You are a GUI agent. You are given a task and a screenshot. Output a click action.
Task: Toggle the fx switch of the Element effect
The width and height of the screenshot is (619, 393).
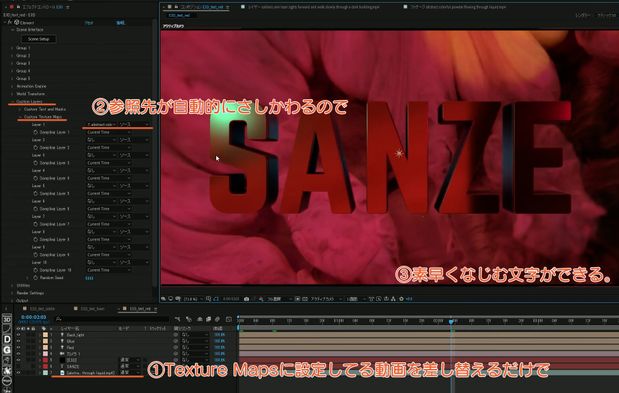click(10, 22)
